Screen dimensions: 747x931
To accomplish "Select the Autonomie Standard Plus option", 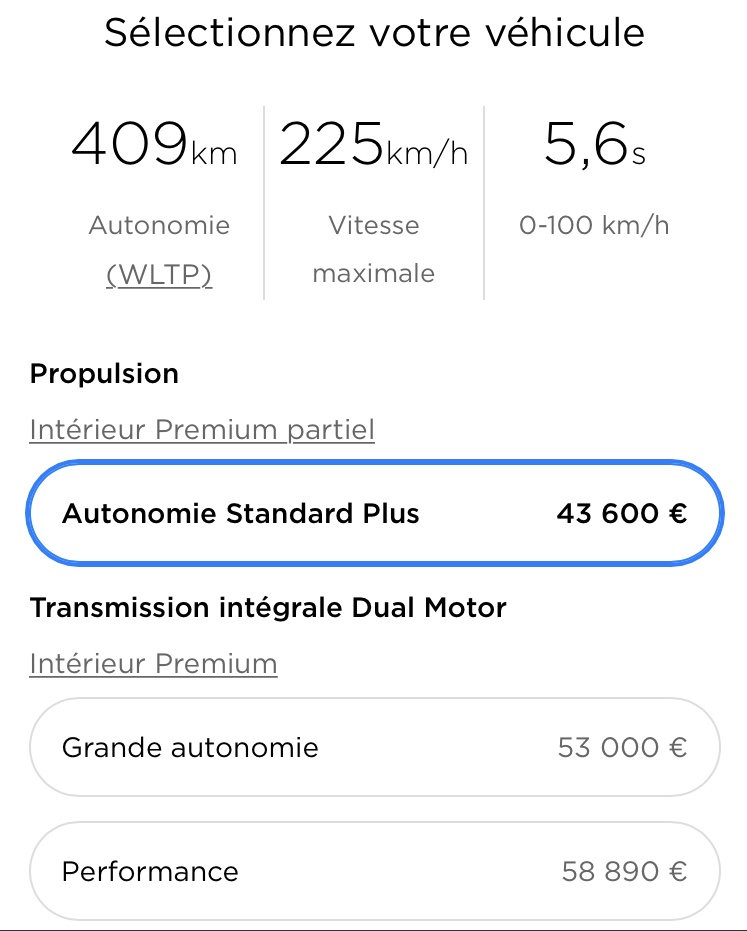I will (241, 514).
